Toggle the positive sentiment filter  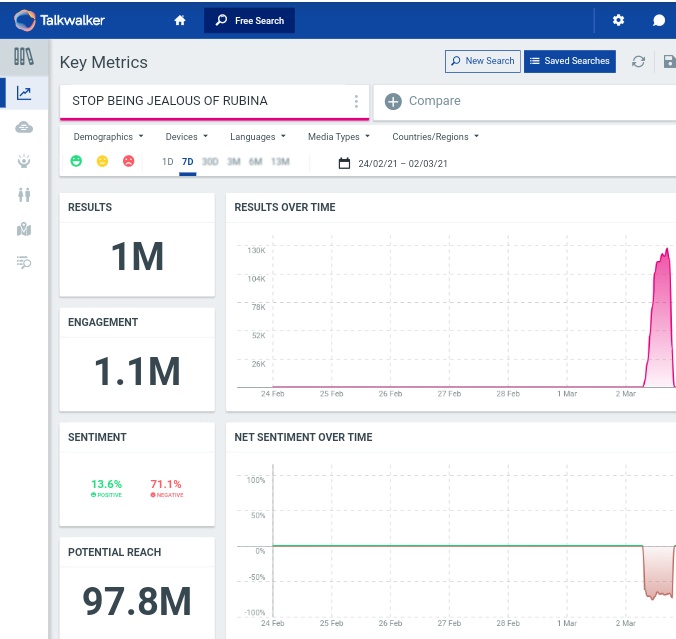click(76, 161)
